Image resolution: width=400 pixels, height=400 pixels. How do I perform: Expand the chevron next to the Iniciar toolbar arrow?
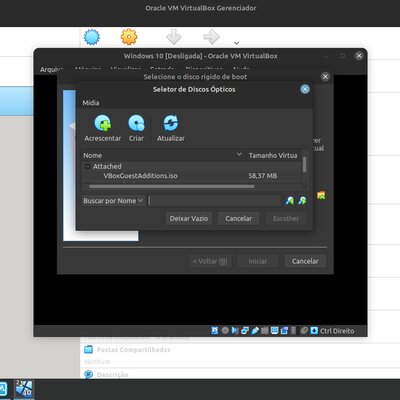click(x=237, y=43)
